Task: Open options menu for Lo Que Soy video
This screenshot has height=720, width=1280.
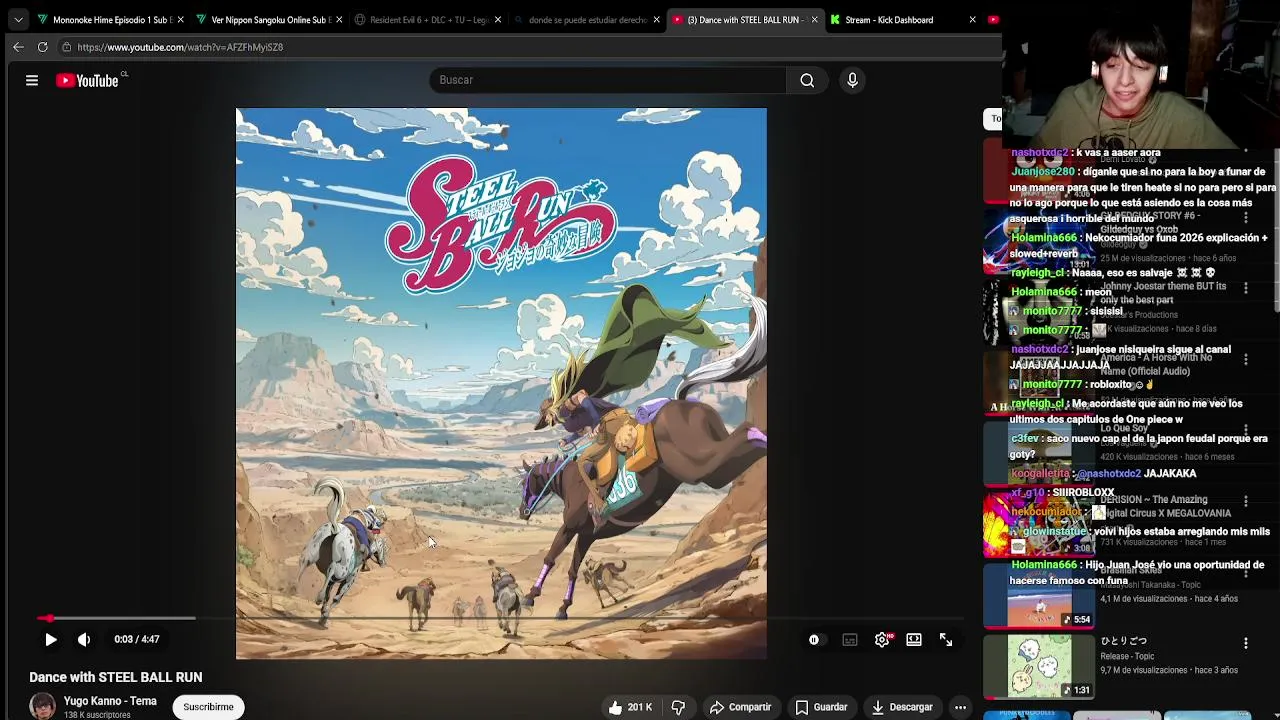Action: coord(1246,430)
